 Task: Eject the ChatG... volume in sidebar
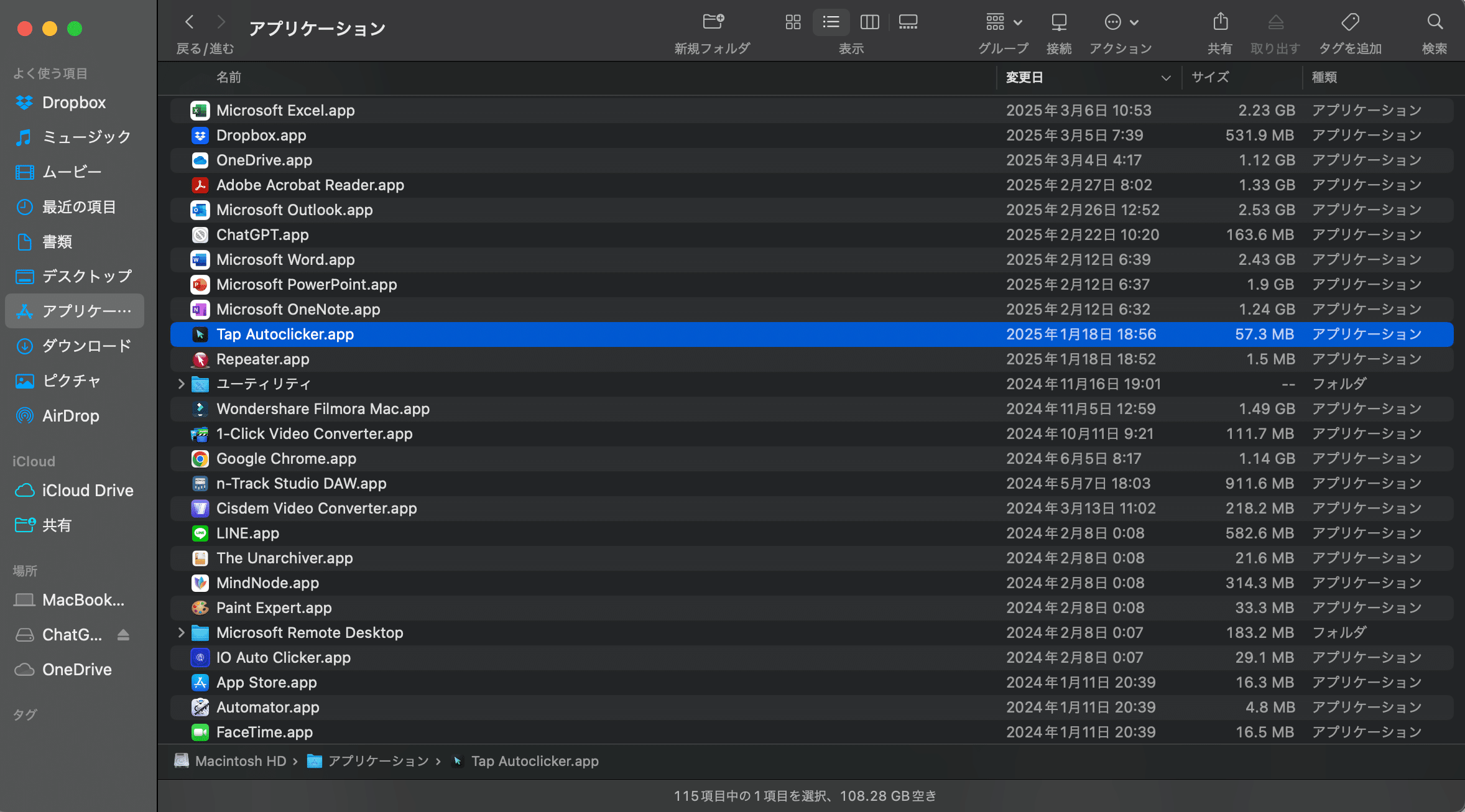click(x=123, y=635)
